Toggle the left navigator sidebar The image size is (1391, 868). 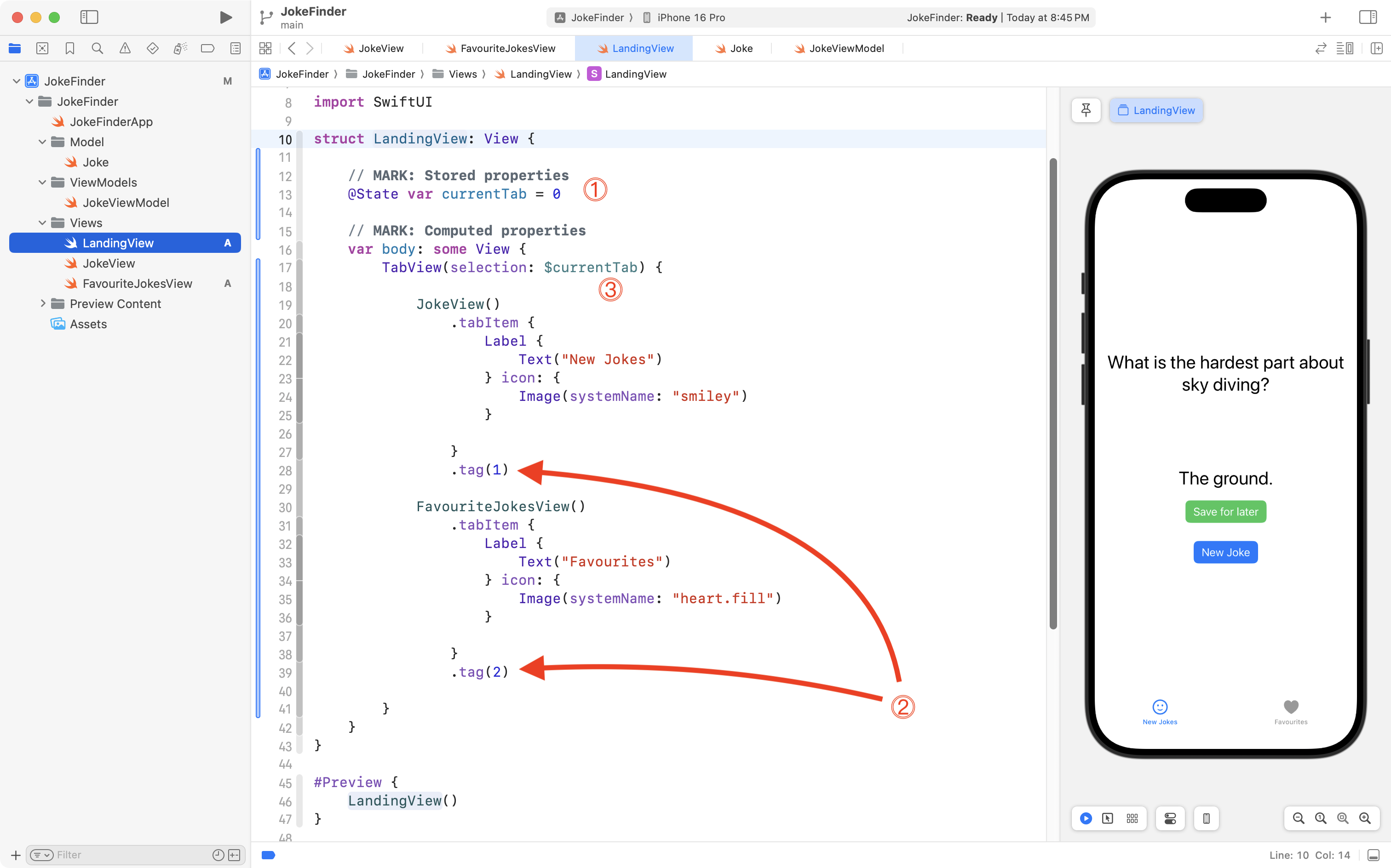[x=89, y=17]
